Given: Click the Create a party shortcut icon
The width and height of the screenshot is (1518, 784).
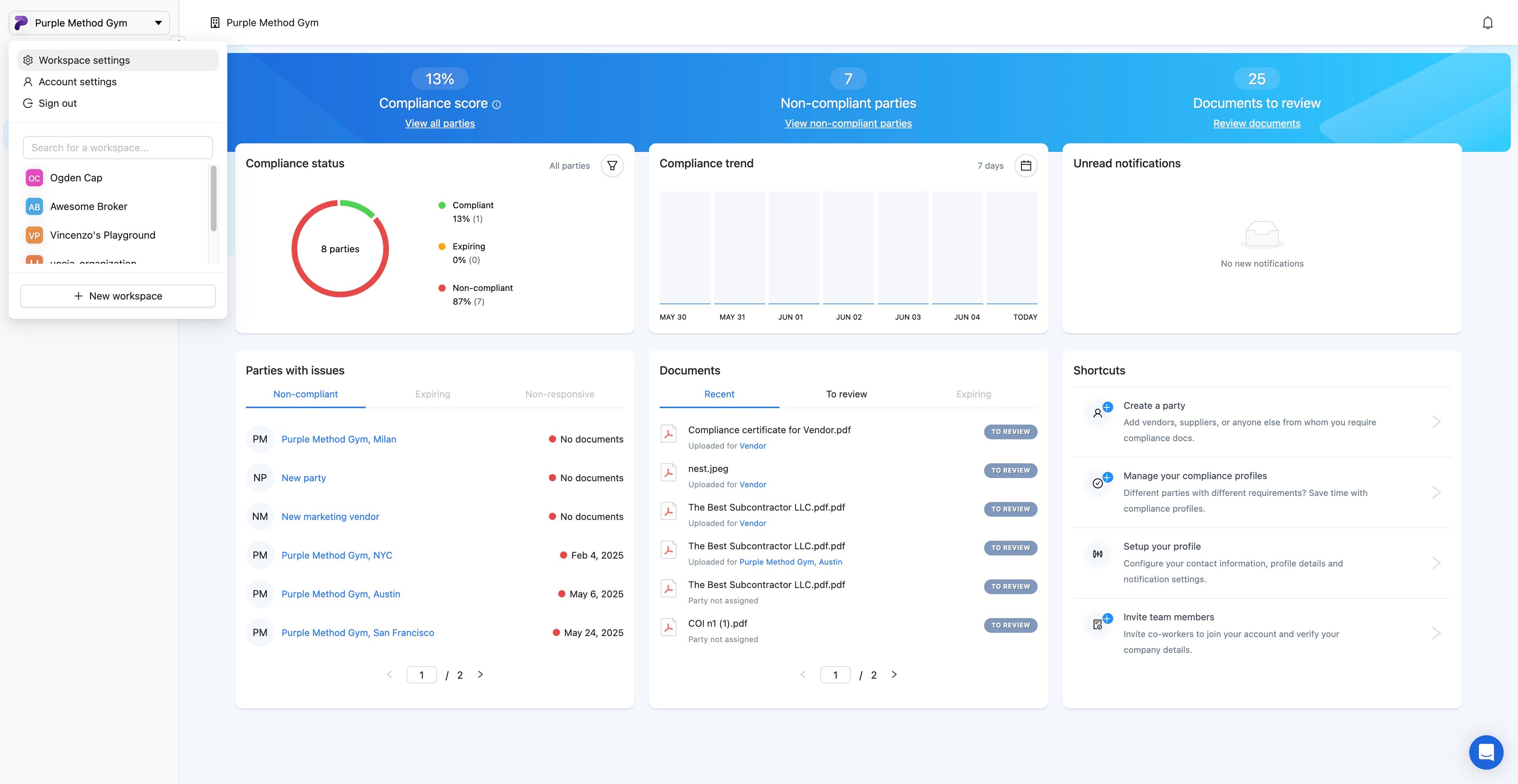Looking at the screenshot, I should click(x=1099, y=413).
